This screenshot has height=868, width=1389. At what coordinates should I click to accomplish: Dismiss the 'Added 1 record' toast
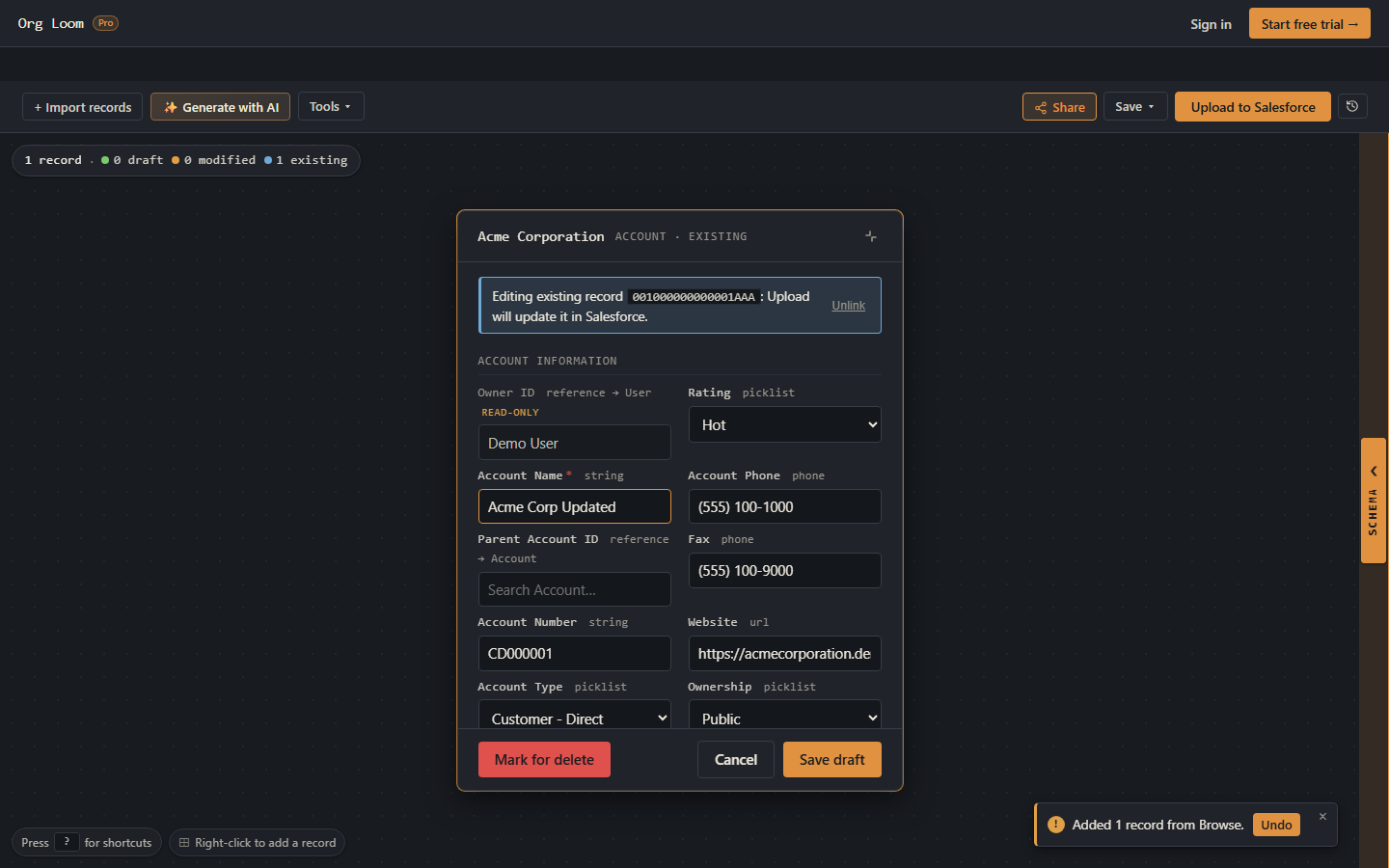(1322, 817)
